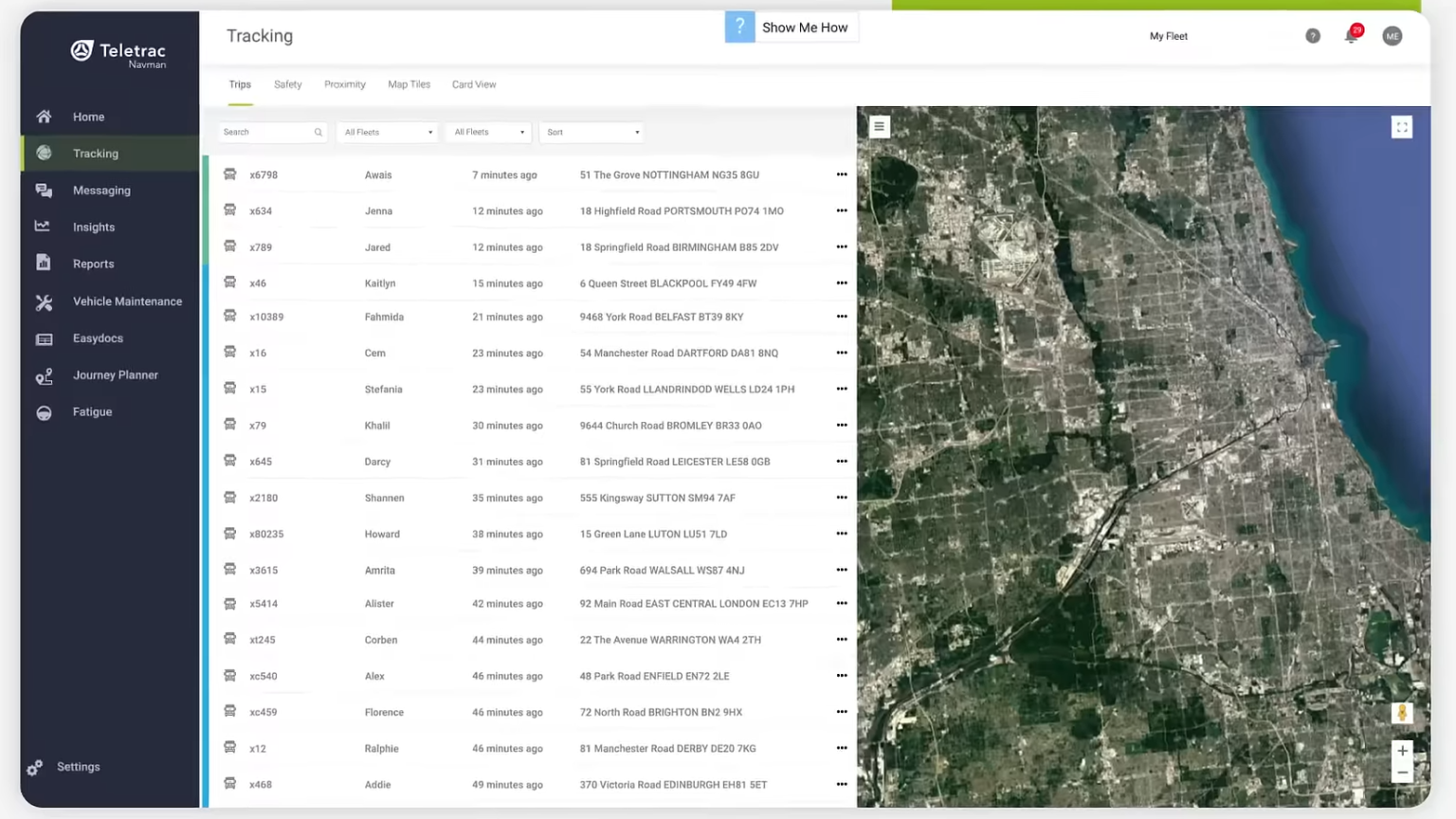The height and width of the screenshot is (819, 1456).
Task: Open the second All Fleets dropdown
Action: tap(489, 133)
